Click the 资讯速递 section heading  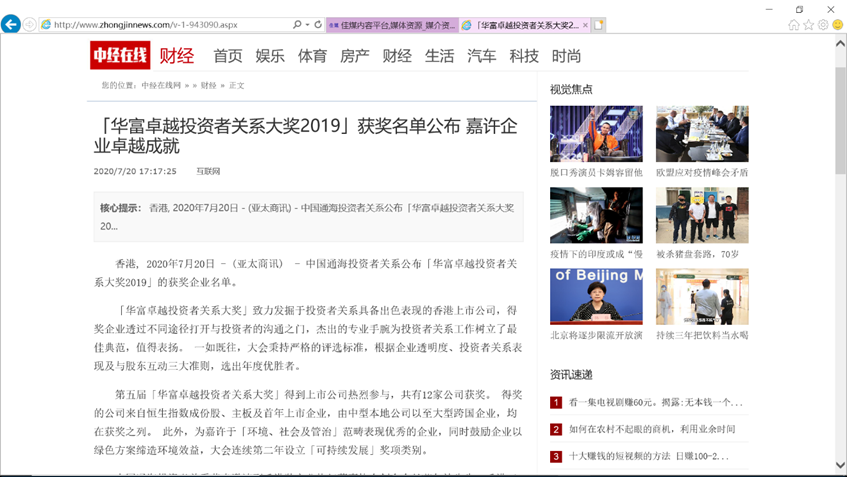pos(571,374)
